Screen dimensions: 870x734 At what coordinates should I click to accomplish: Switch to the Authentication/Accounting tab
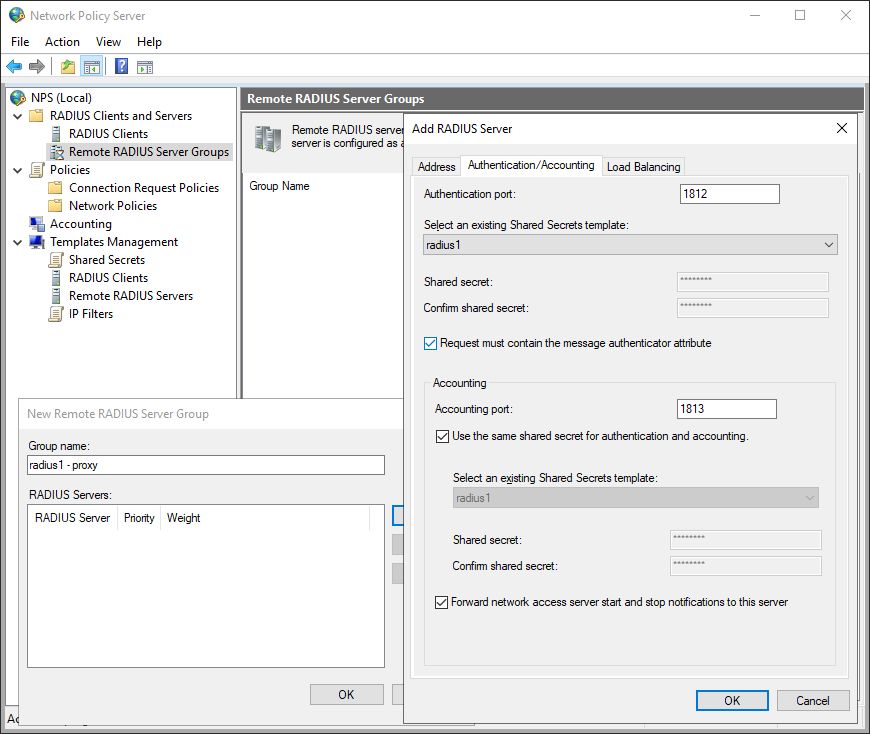[531, 165]
